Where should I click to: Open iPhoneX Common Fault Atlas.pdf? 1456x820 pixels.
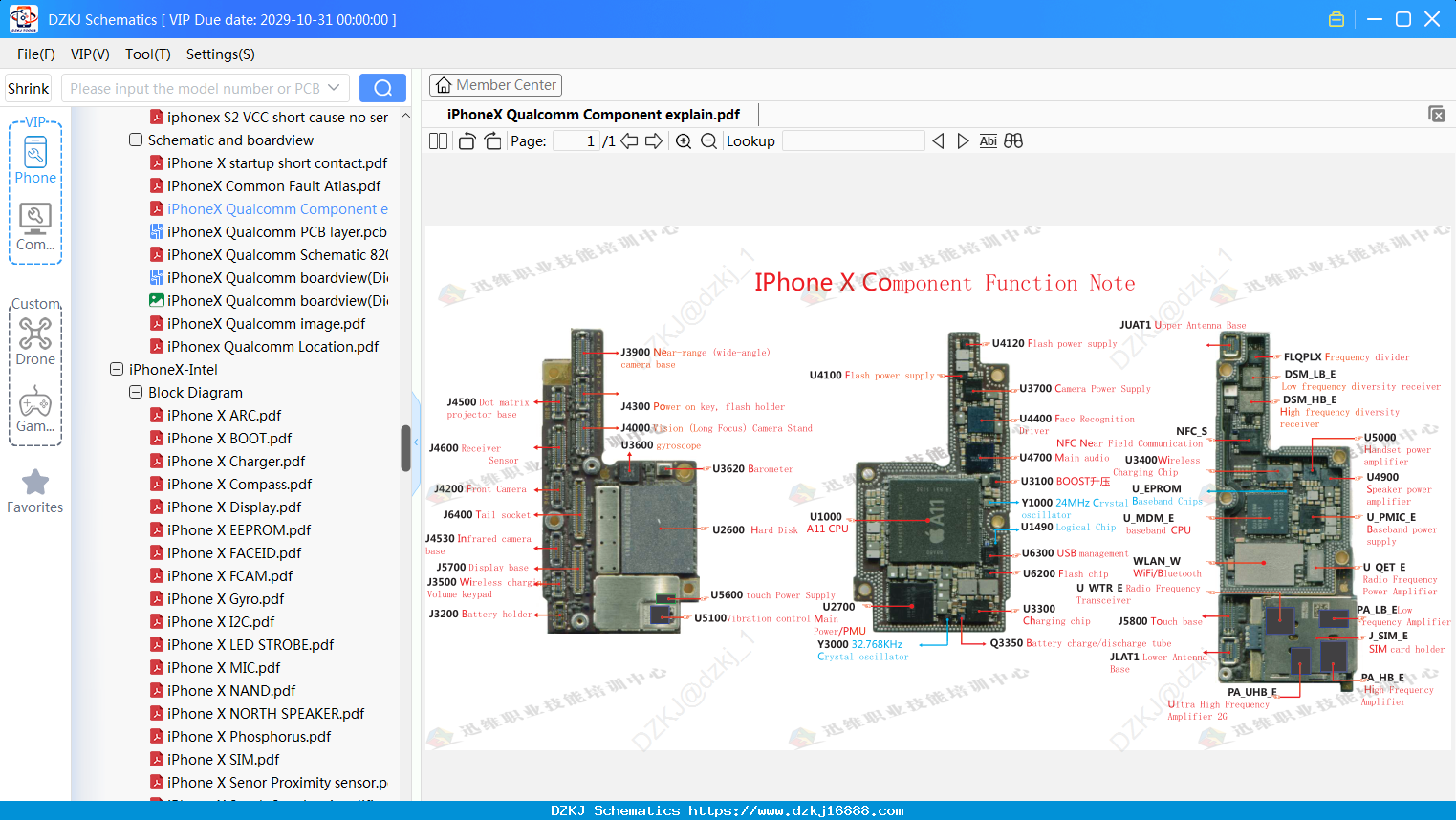click(273, 186)
